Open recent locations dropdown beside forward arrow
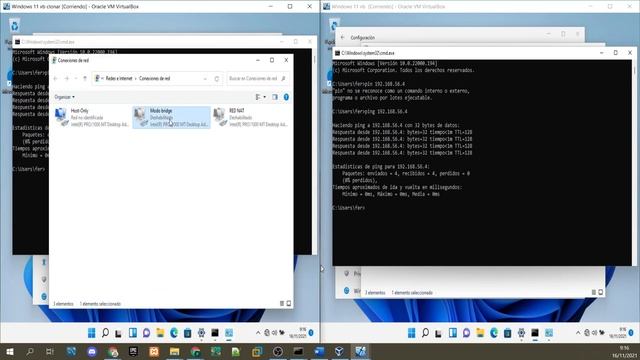 point(76,78)
